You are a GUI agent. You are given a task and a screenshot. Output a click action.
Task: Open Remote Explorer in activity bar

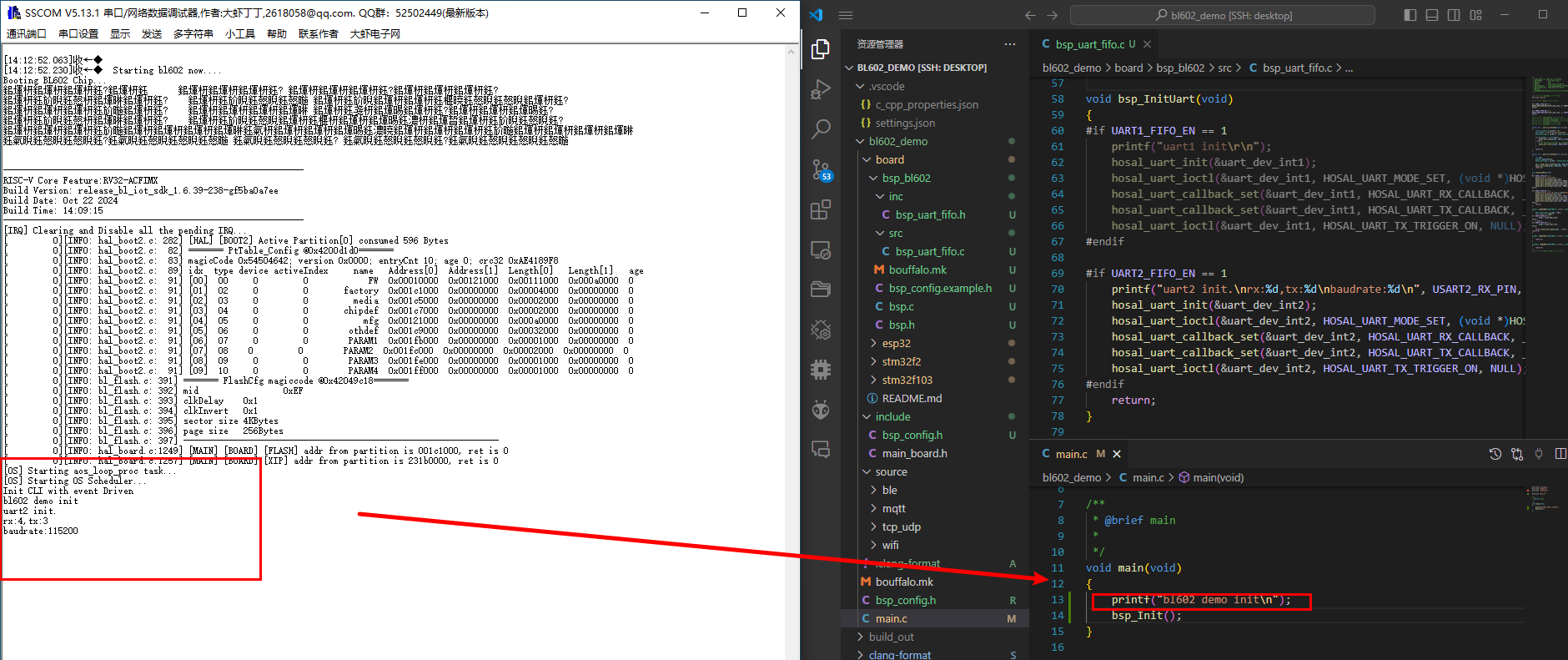pos(821,249)
